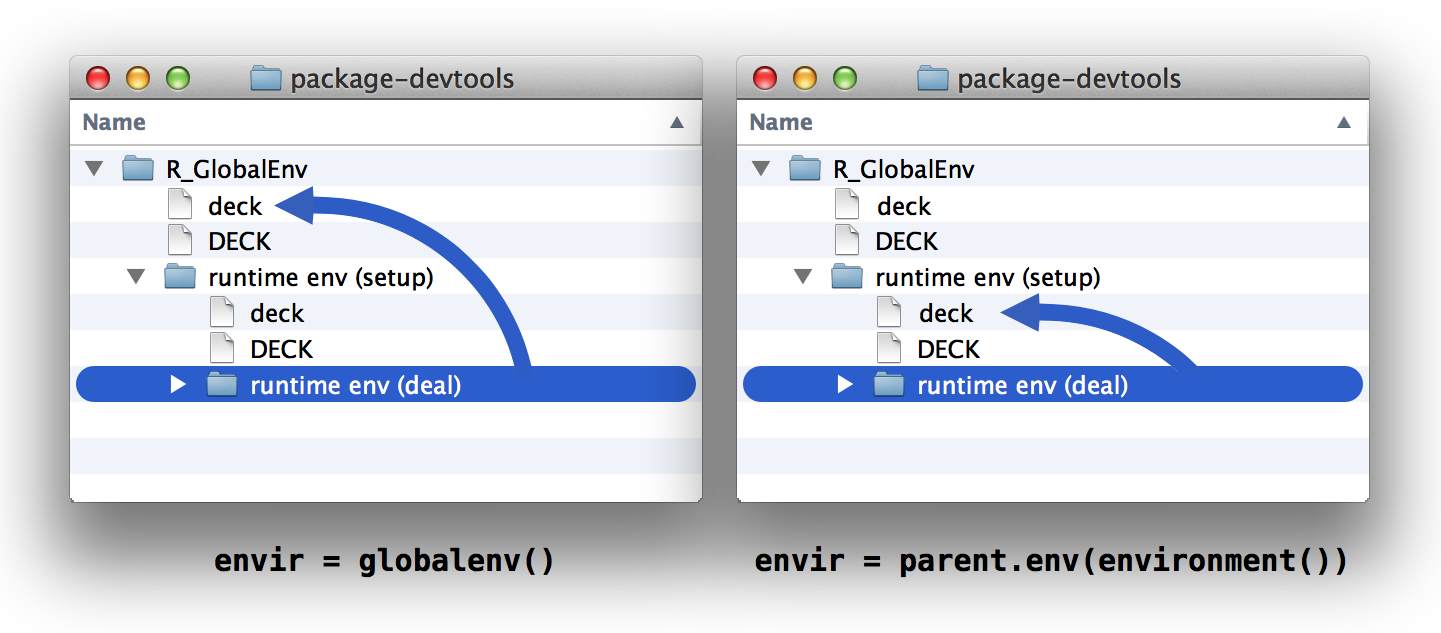Click runtime env (deal) folder icon, right window
Viewport: 1441px width, 633px height.
click(889, 384)
